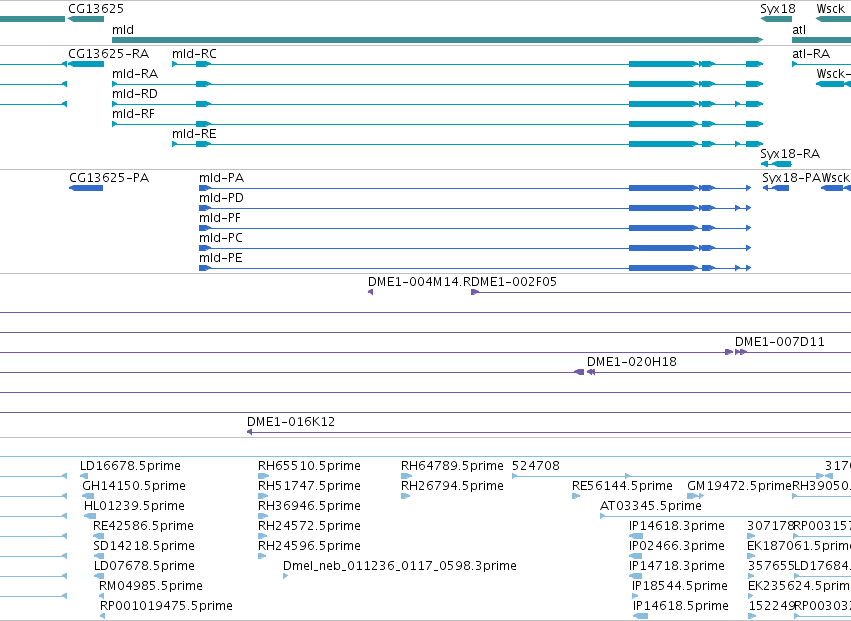This screenshot has height=621, width=851.
Task: Click the DME1-007D11 clone label
Action: 780,342
